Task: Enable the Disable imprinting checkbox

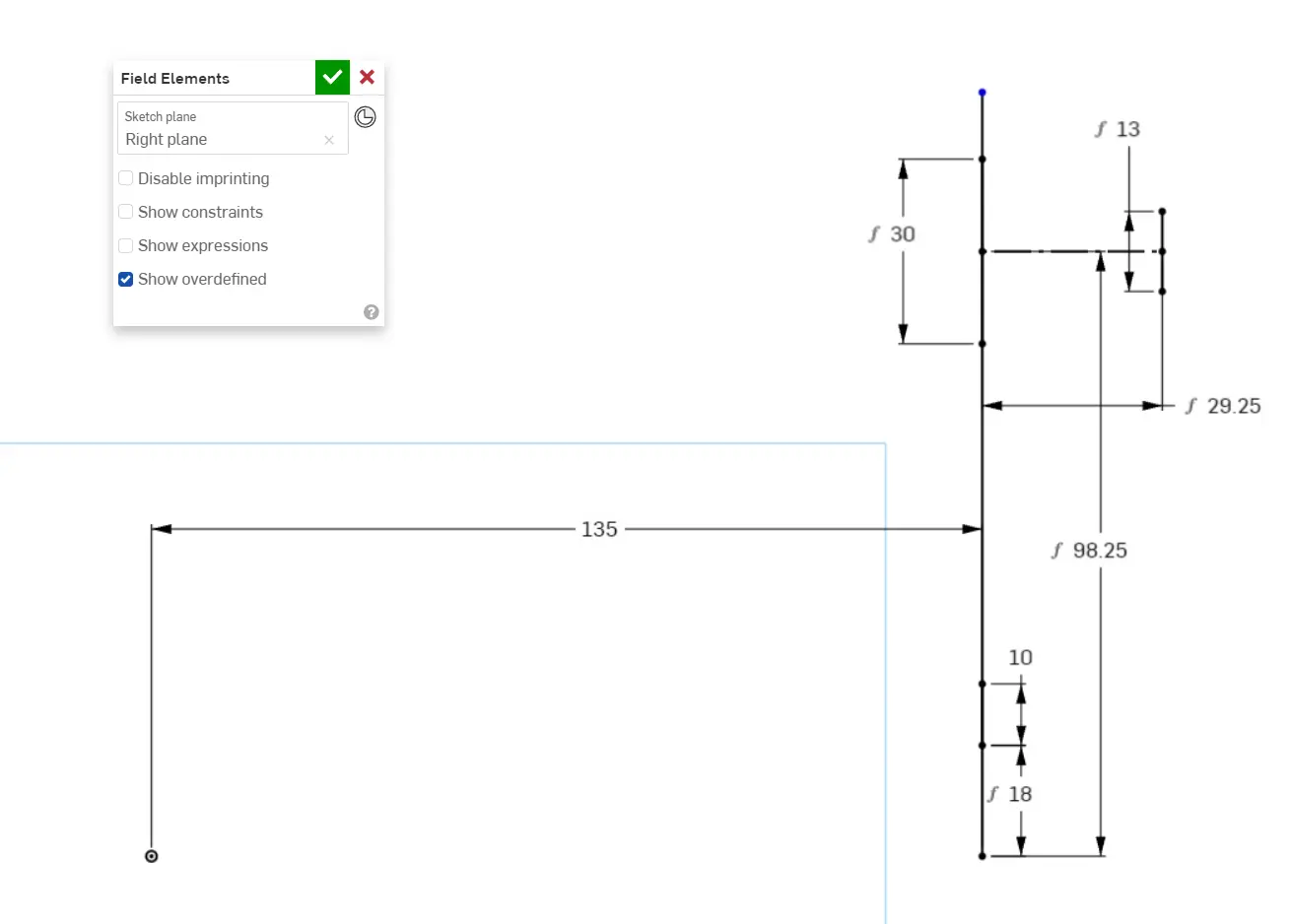Action: tap(126, 178)
